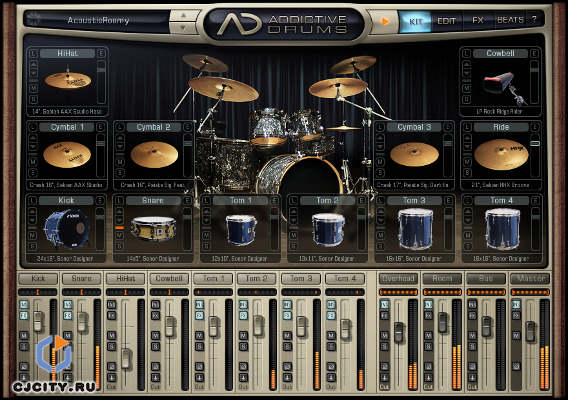This screenshot has width=568, height=400.
Task: Open the AcousticRoomy preset name field
Action: tap(98, 20)
